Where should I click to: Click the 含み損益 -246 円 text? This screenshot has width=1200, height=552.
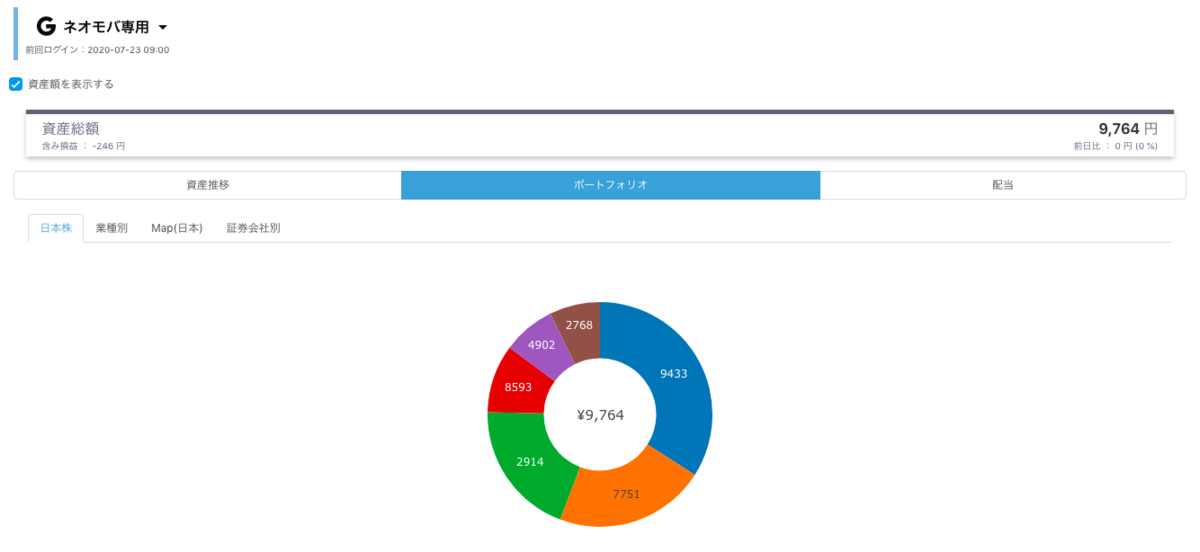pos(84,146)
